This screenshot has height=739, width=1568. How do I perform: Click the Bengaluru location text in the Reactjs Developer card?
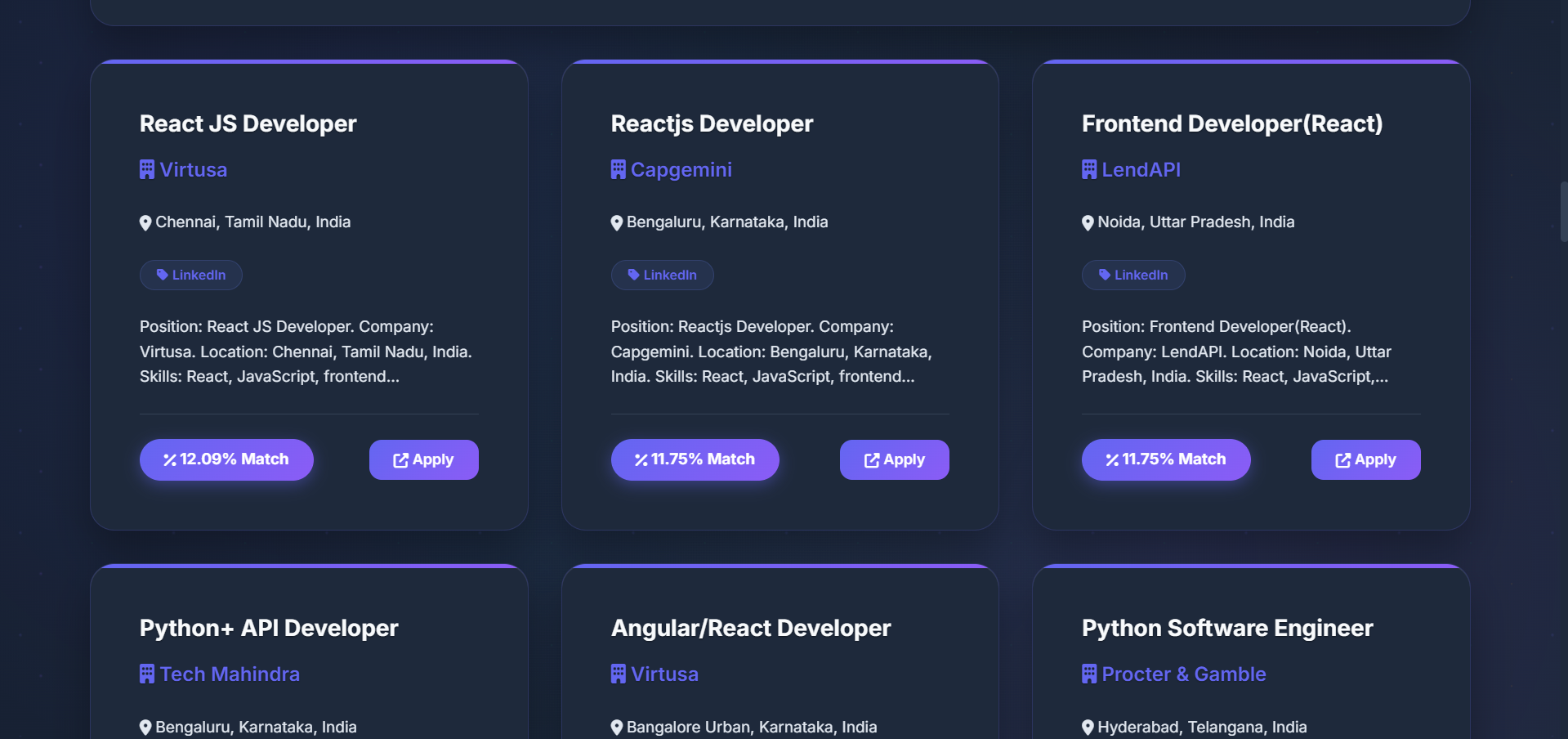click(x=727, y=222)
